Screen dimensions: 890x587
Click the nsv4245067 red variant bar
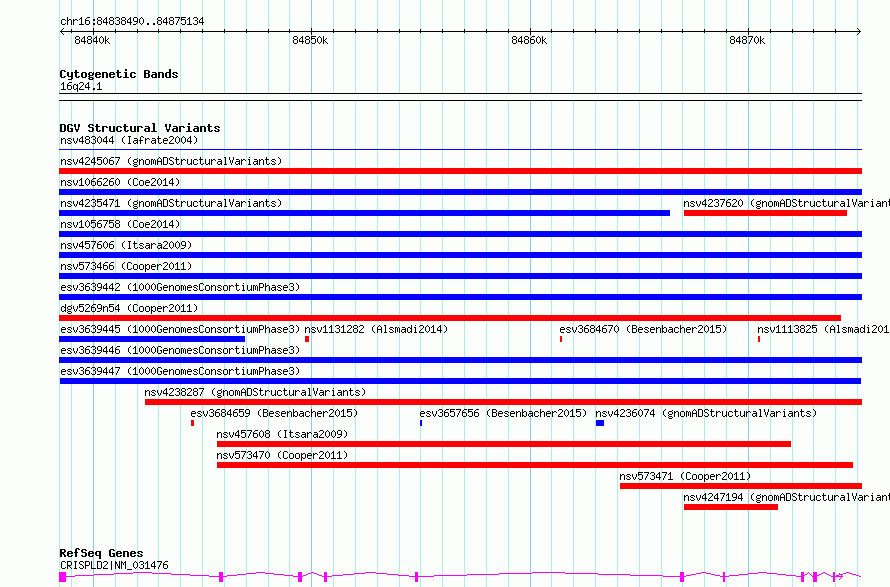click(460, 171)
